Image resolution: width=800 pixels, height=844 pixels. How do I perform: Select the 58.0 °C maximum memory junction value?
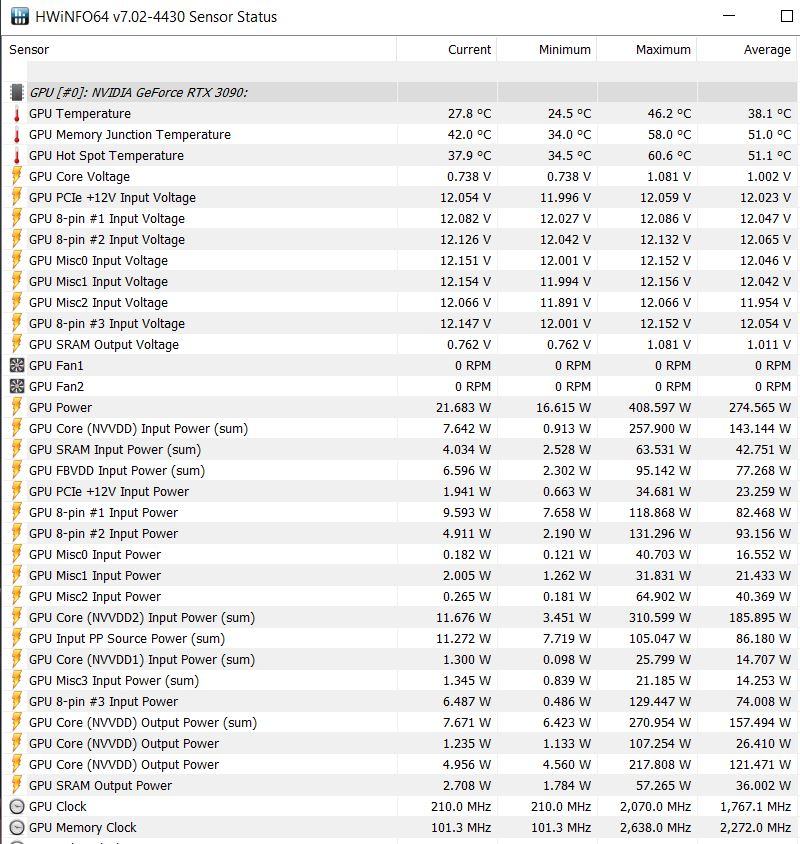point(669,135)
